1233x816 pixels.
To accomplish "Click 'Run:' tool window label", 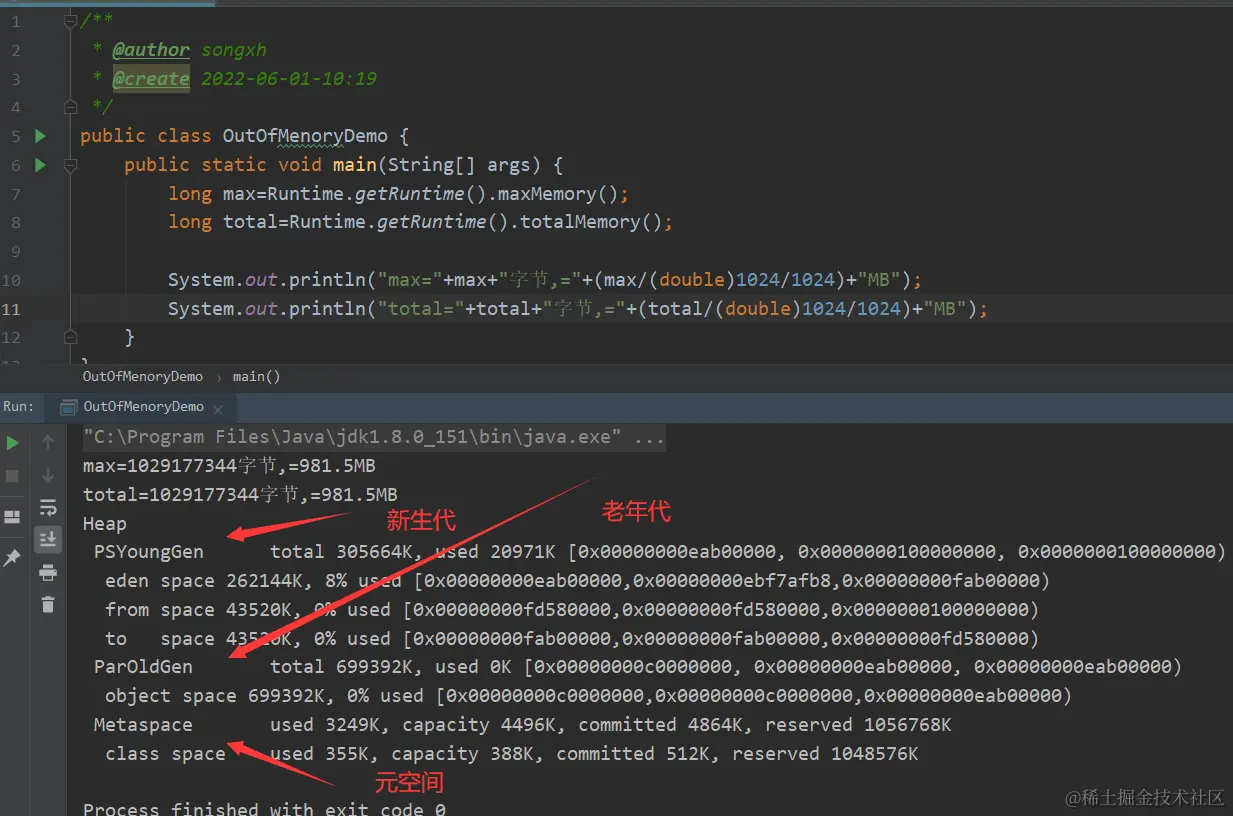I will point(19,407).
